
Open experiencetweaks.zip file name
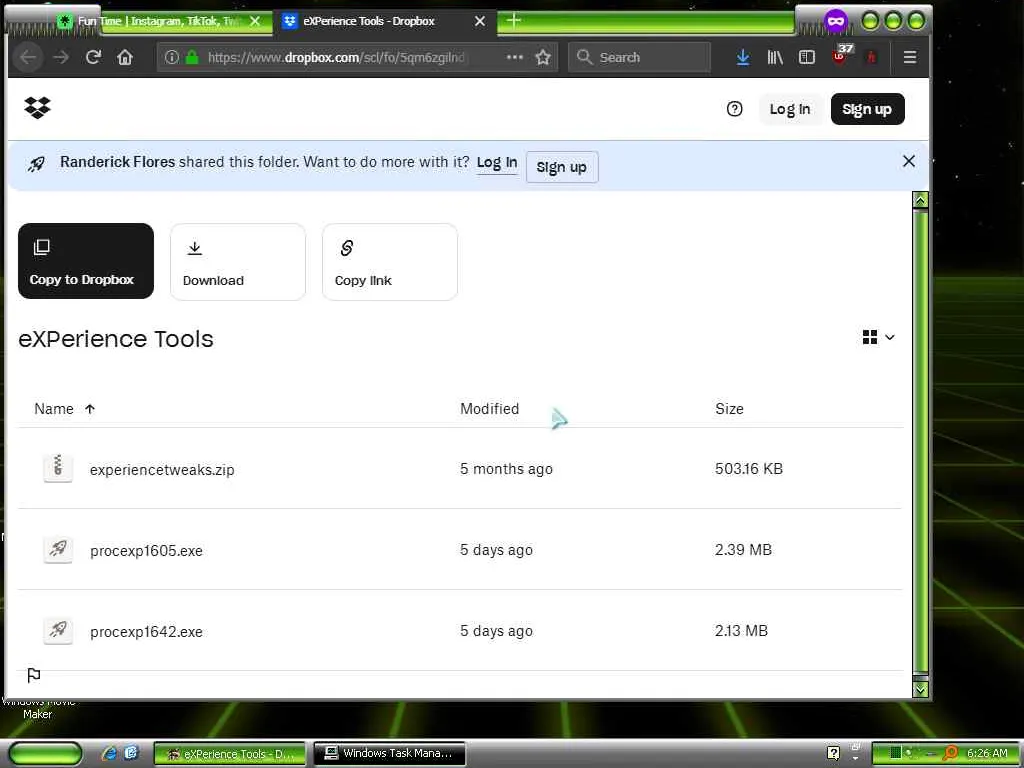click(x=162, y=470)
